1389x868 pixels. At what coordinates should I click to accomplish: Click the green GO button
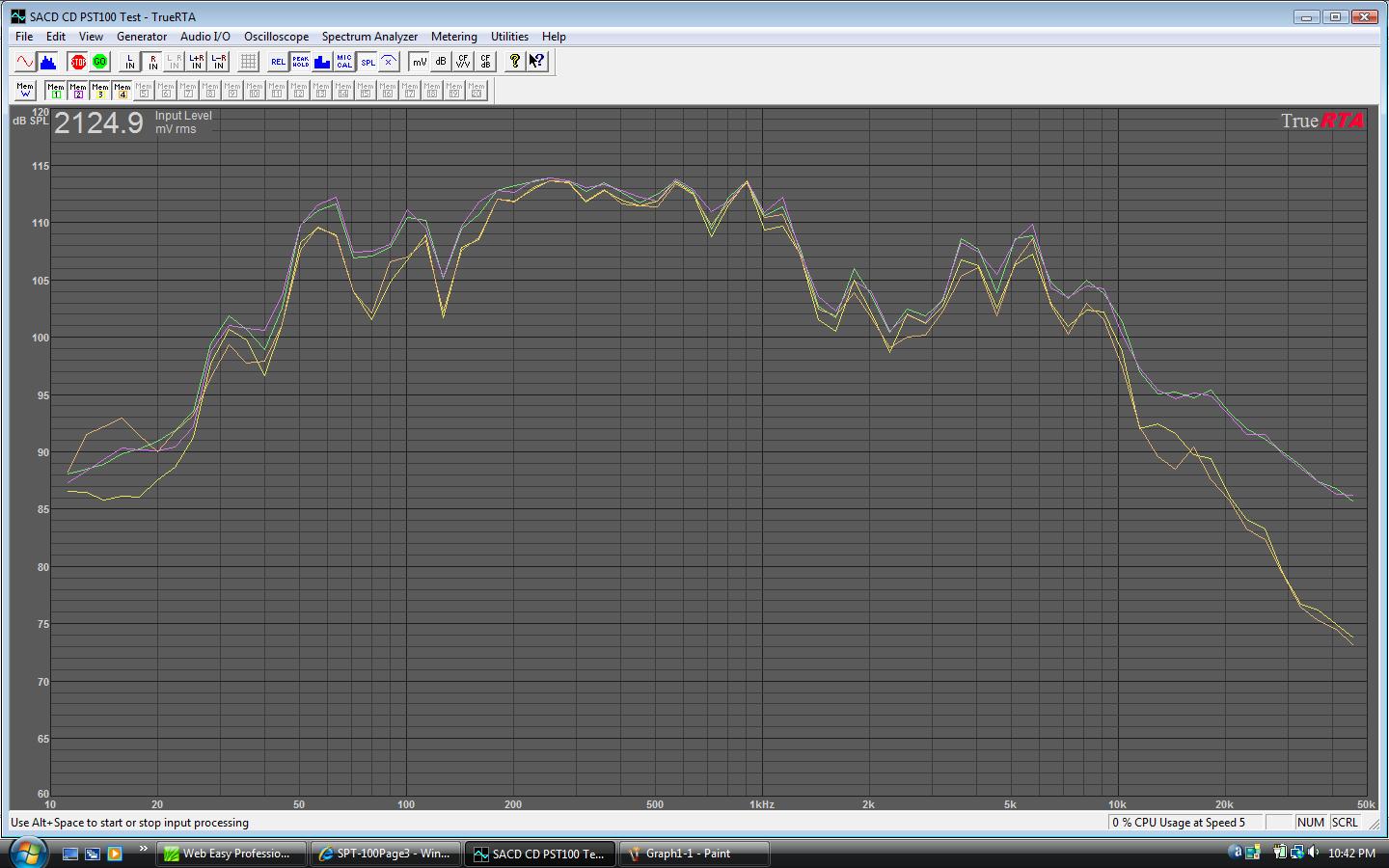click(x=100, y=62)
